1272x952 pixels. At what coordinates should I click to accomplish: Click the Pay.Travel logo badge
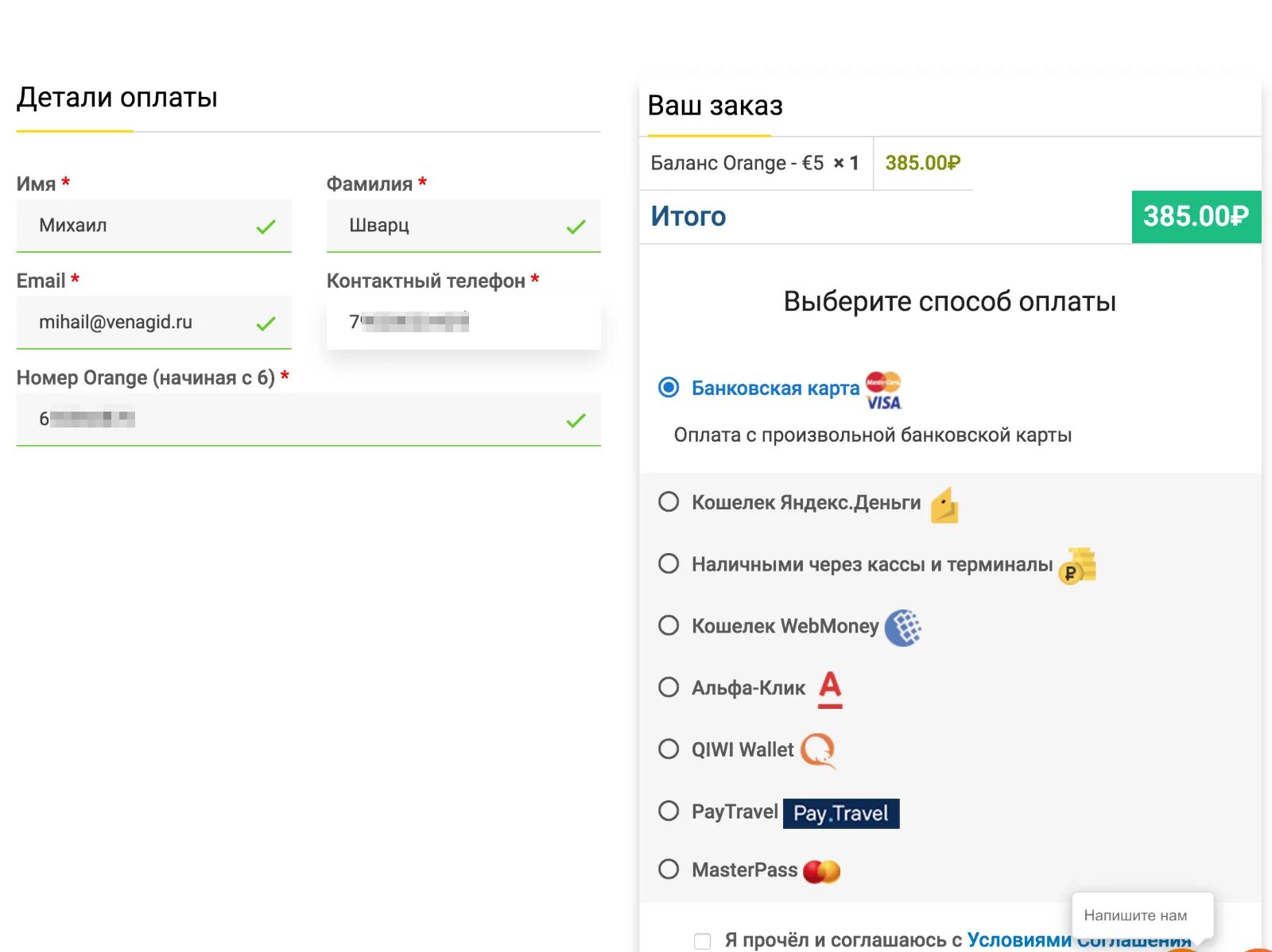pos(841,813)
